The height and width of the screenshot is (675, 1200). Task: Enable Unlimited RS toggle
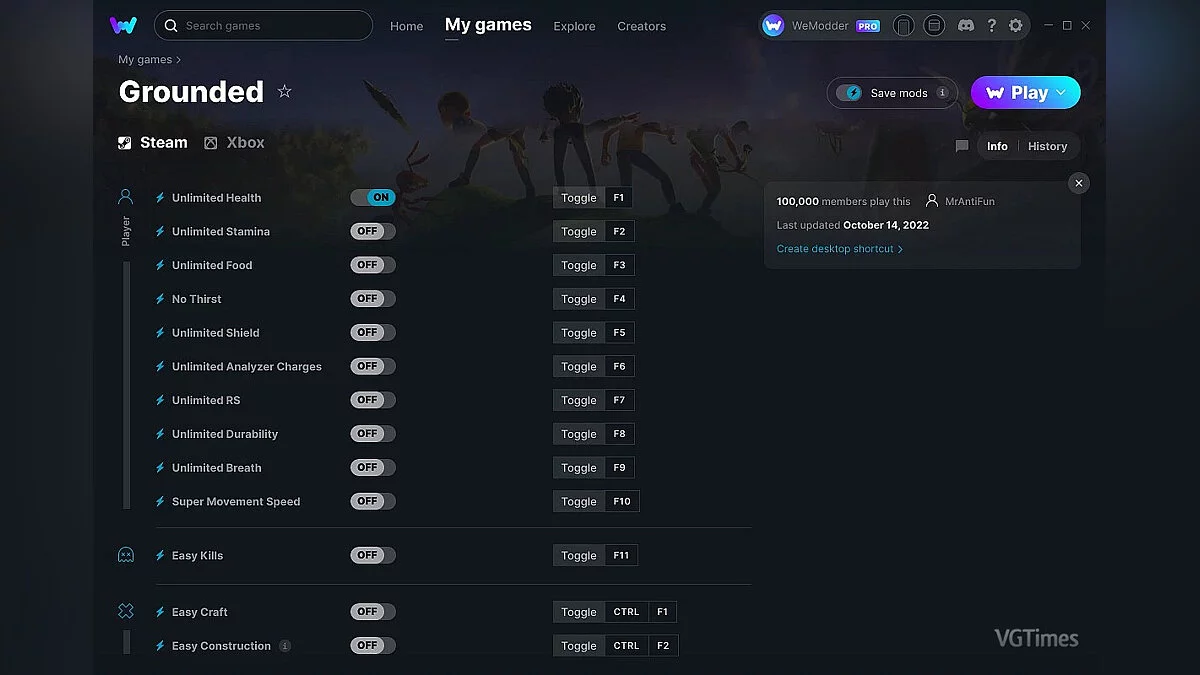point(373,400)
